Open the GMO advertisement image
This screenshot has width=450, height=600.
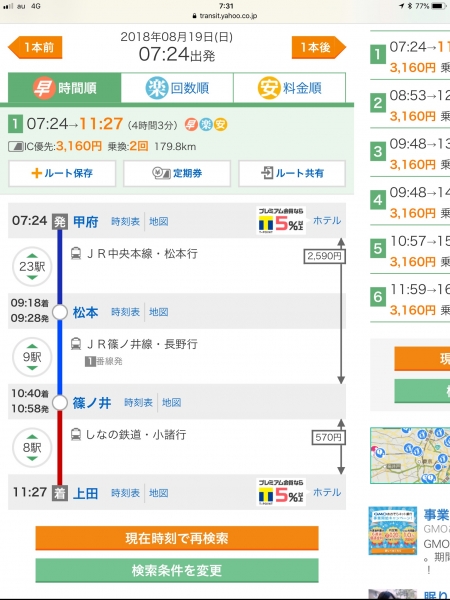coord(393,531)
